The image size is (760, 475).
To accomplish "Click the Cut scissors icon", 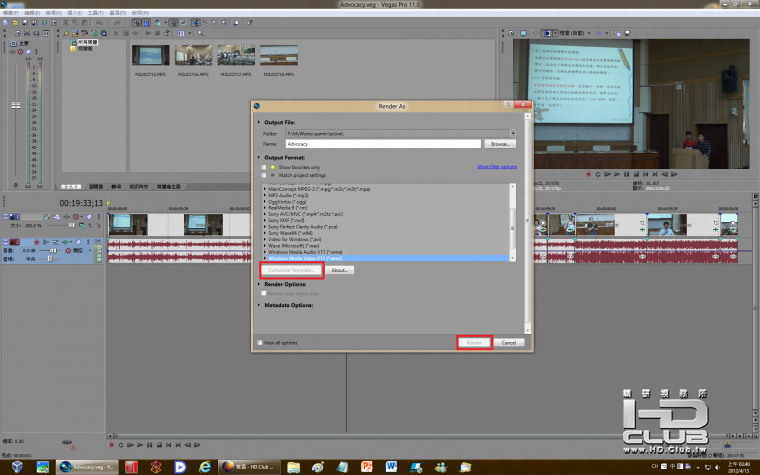I will 65,22.
